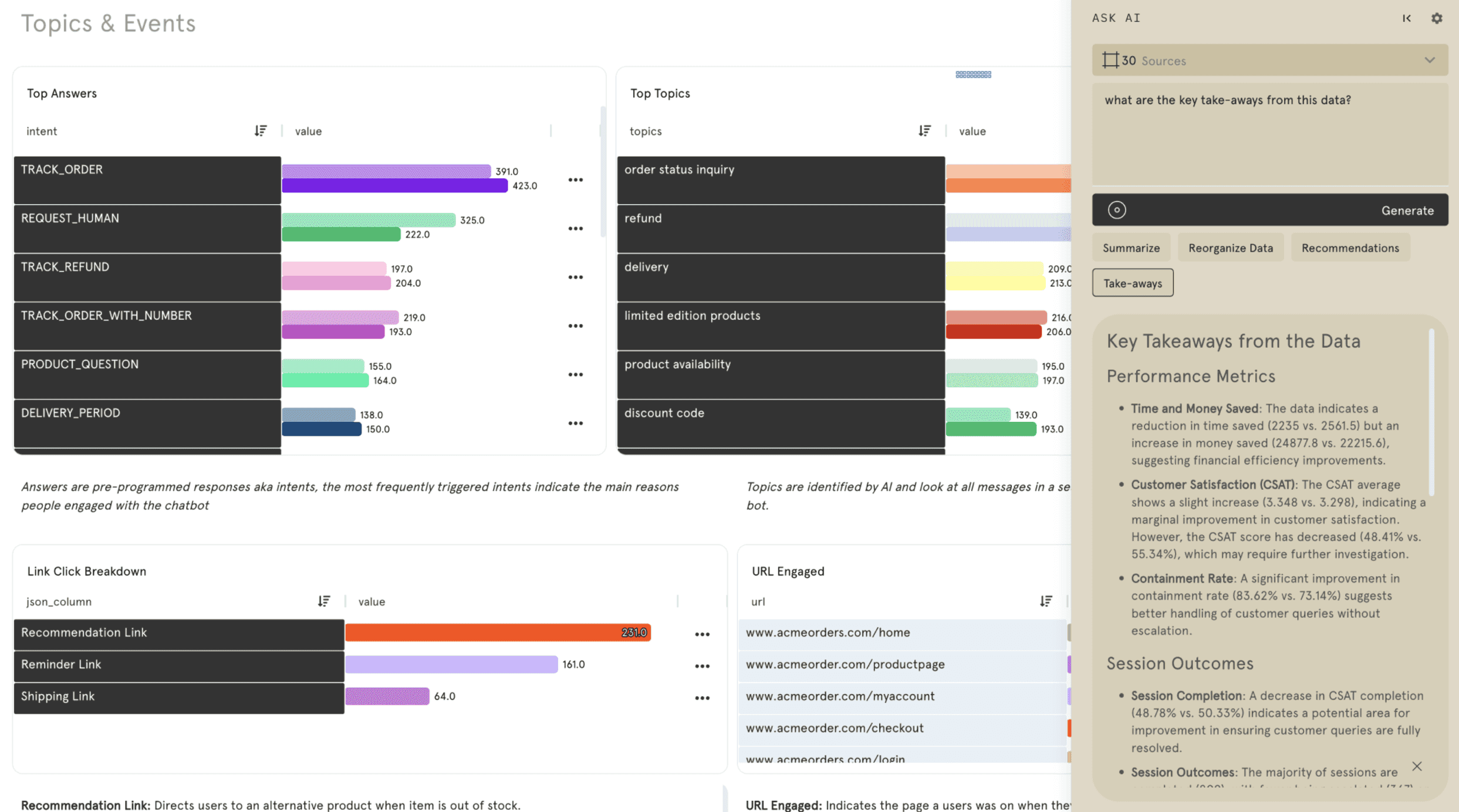Click the orange Recommendation Link bar
Image resolution: width=1459 pixels, height=812 pixels.
497,632
